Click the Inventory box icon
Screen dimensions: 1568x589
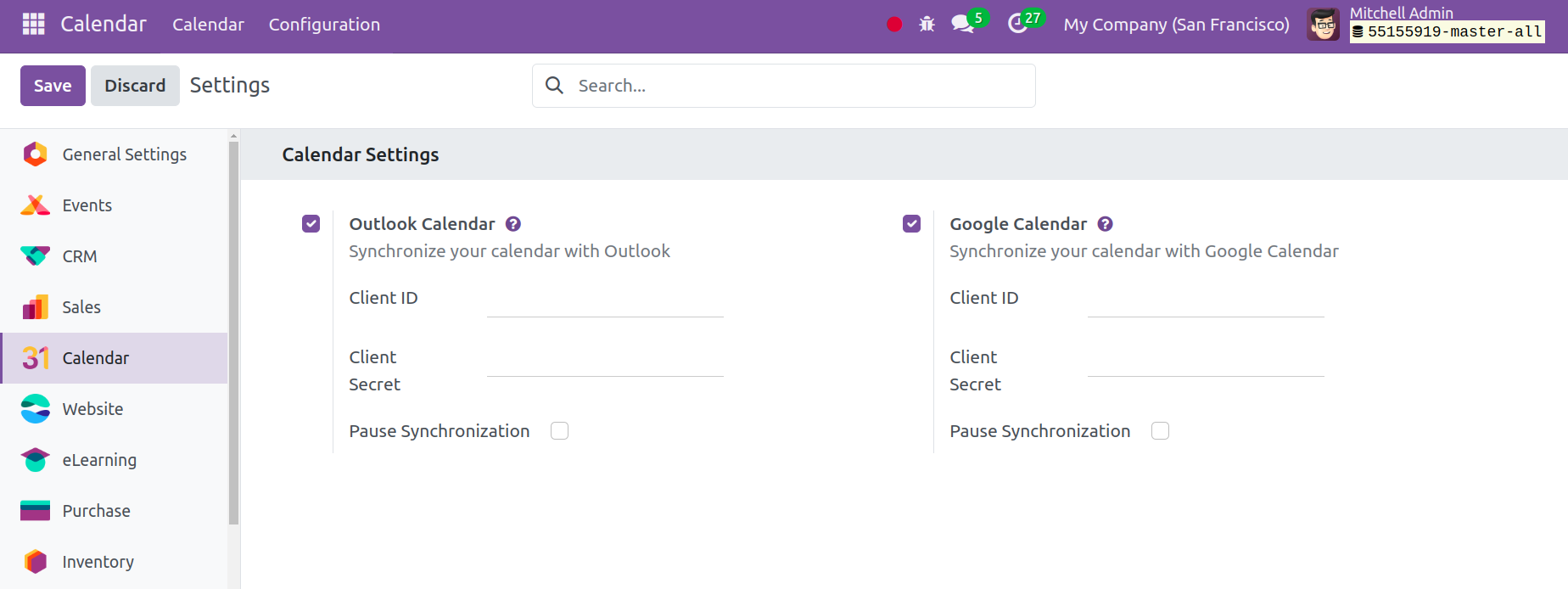(x=35, y=562)
